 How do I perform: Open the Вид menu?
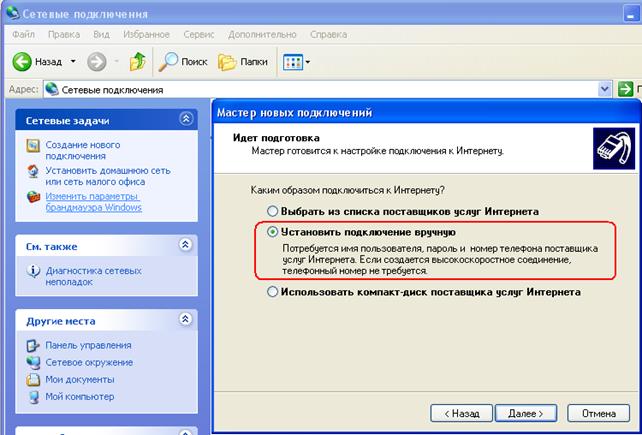(101, 34)
